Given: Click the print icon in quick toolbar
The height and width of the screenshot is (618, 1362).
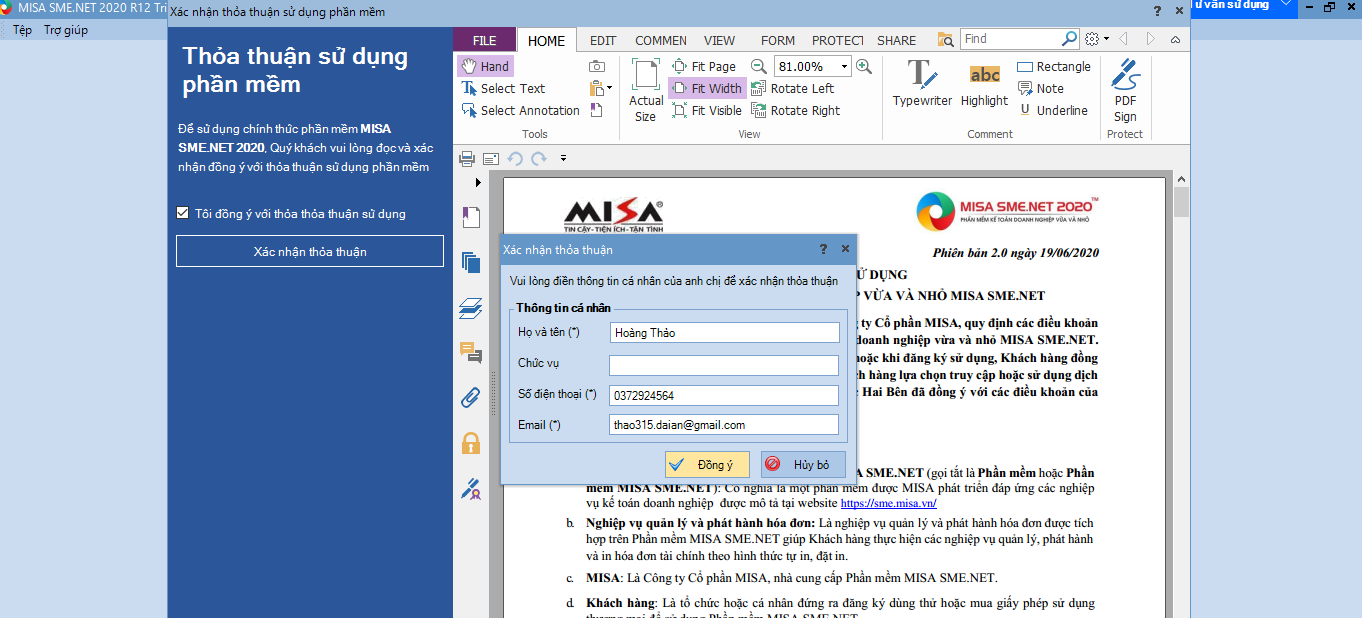Looking at the screenshot, I should pos(466,158).
